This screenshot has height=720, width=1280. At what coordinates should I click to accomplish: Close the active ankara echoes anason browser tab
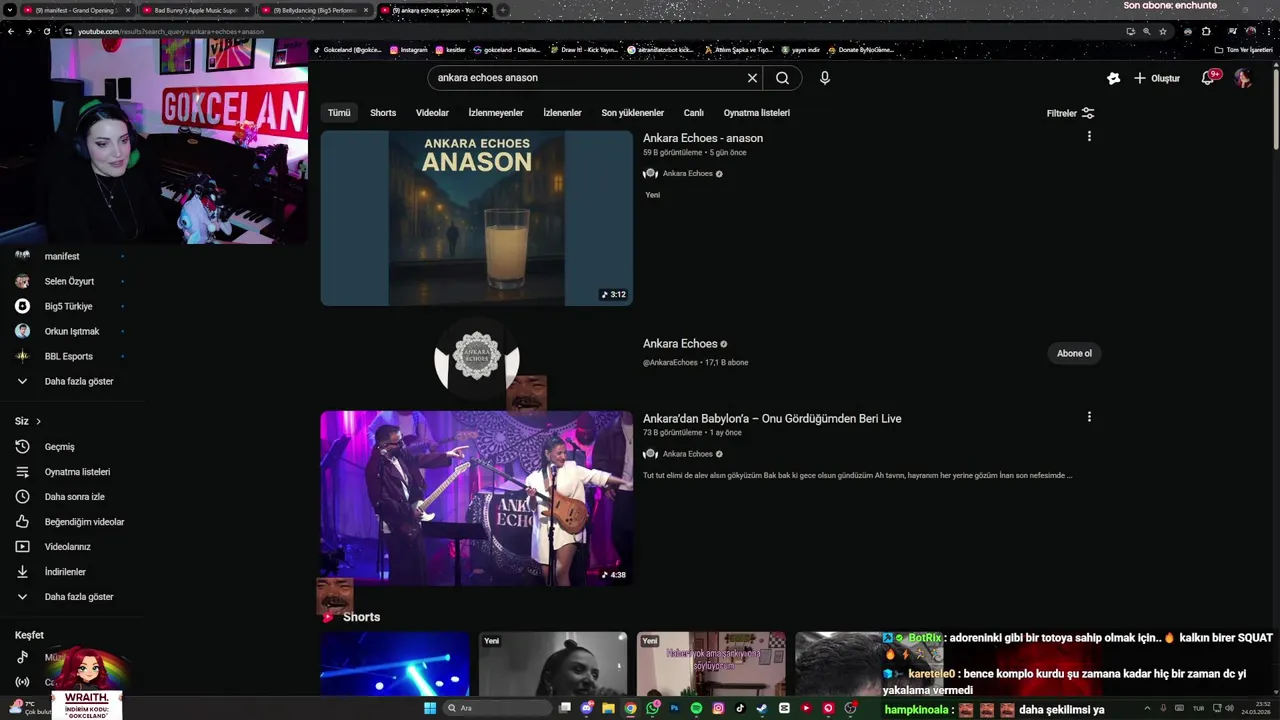pyautogui.click(x=485, y=10)
